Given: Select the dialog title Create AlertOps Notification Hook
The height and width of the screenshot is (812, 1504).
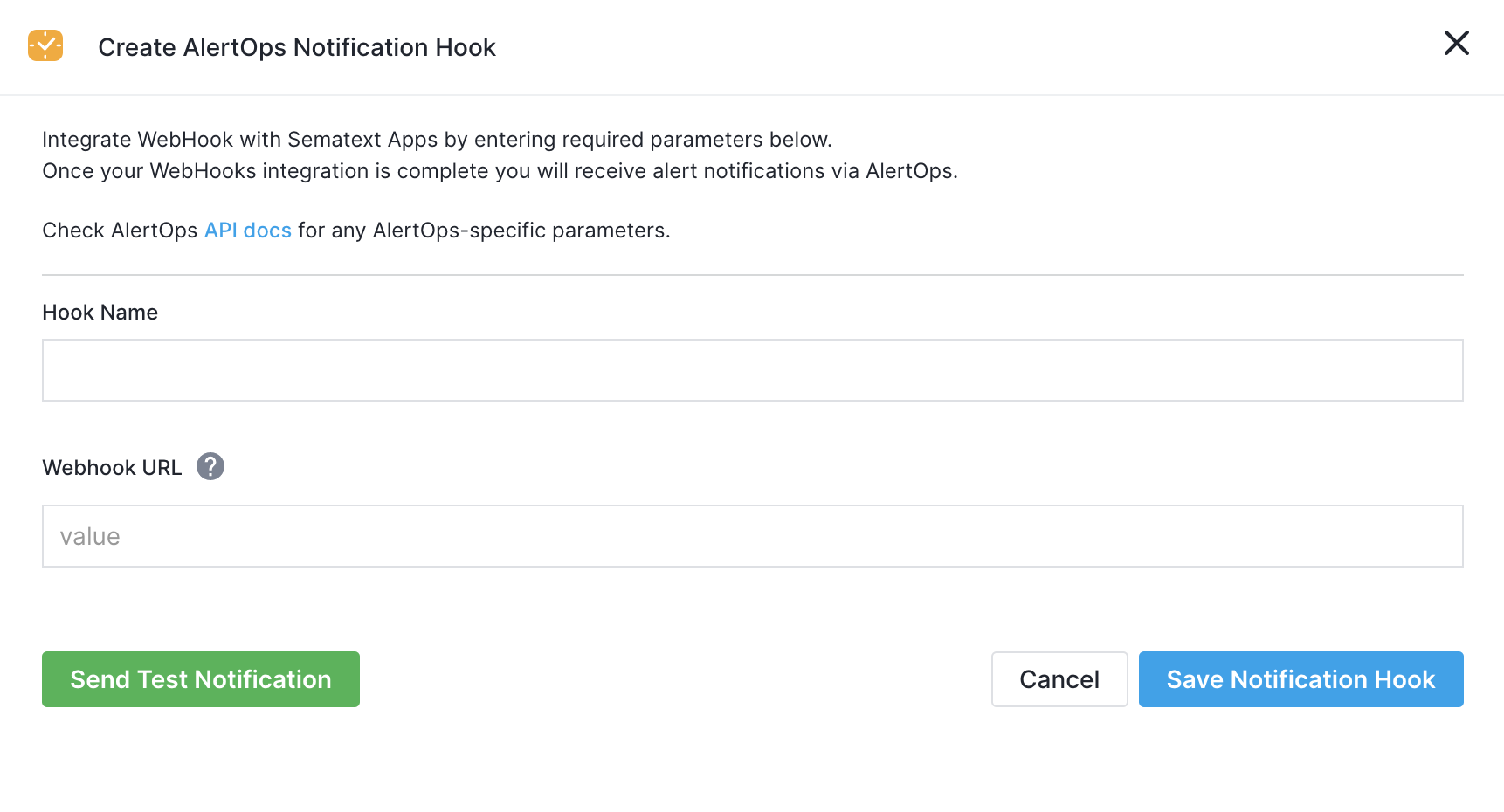Looking at the screenshot, I should [297, 47].
